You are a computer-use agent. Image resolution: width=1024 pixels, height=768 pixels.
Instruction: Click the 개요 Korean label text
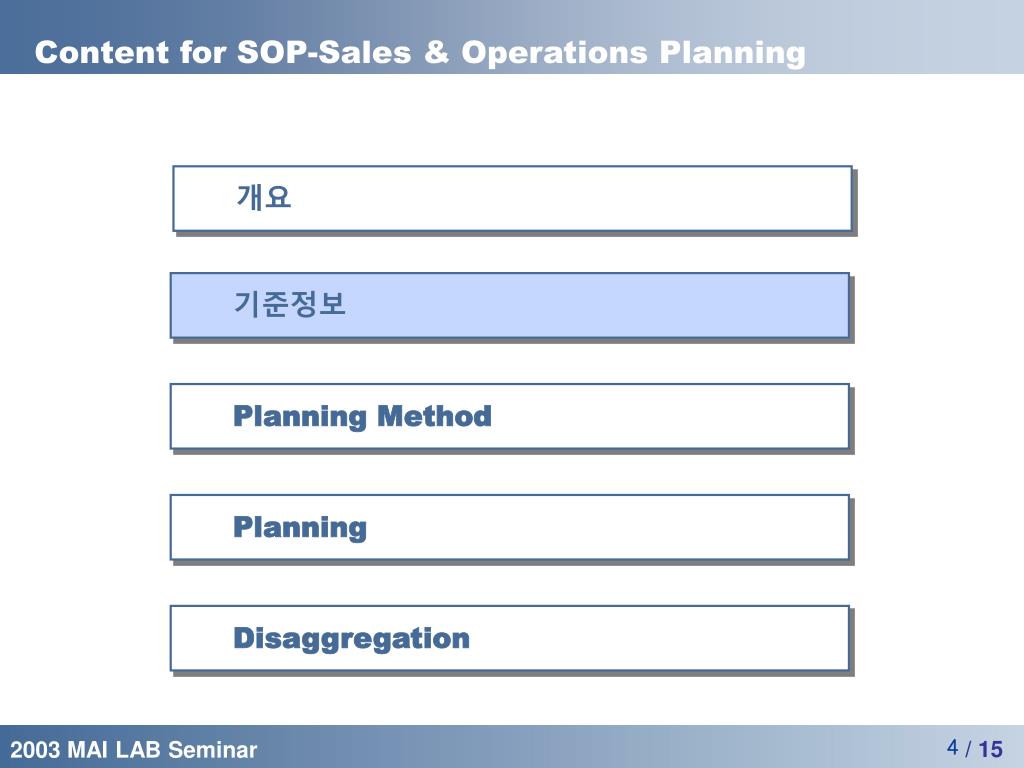263,197
